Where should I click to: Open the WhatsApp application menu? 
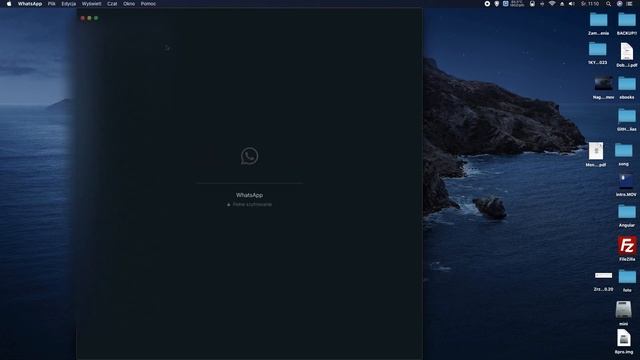click(x=30, y=4)
